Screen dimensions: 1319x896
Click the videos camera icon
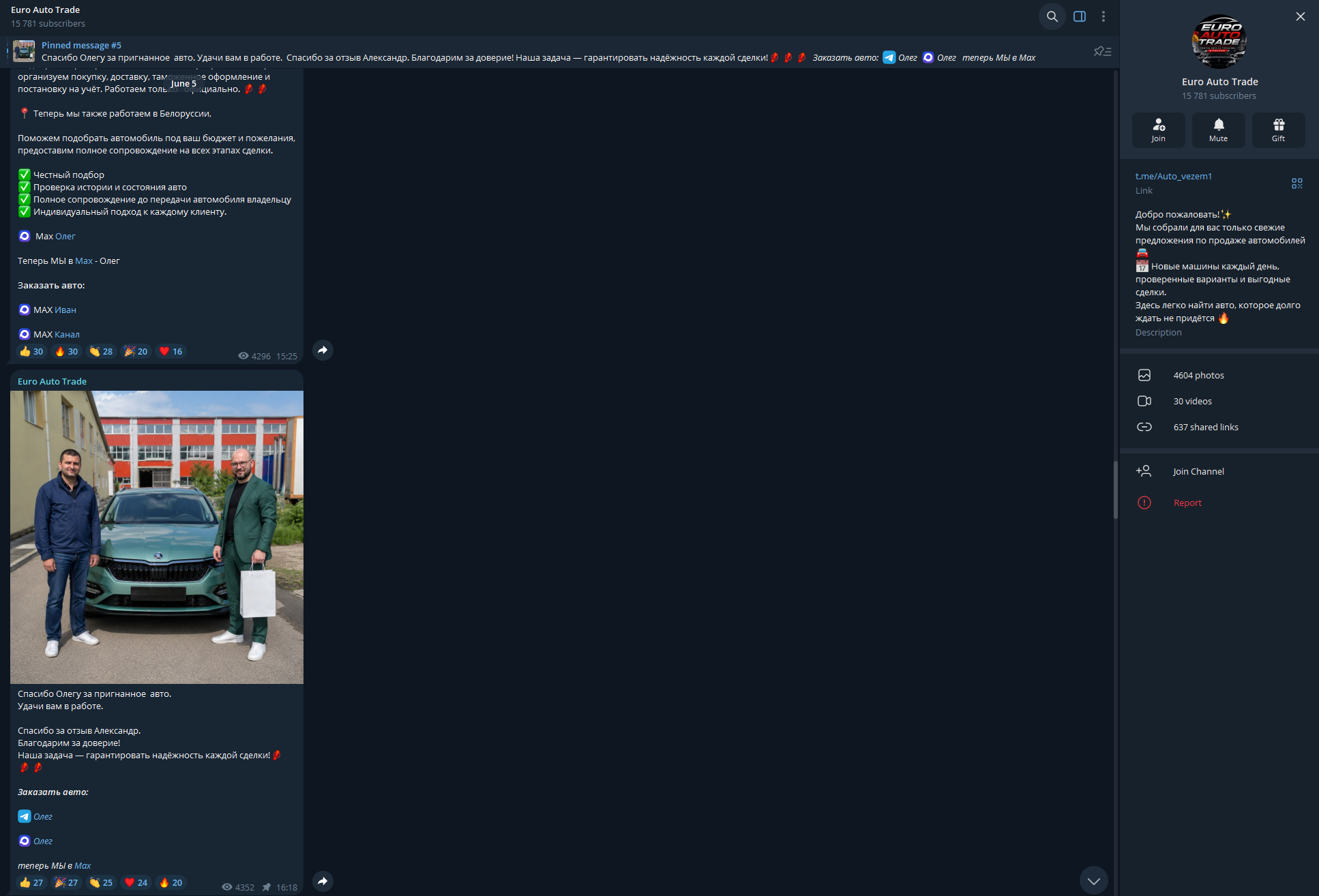(x=1144, y=401)
